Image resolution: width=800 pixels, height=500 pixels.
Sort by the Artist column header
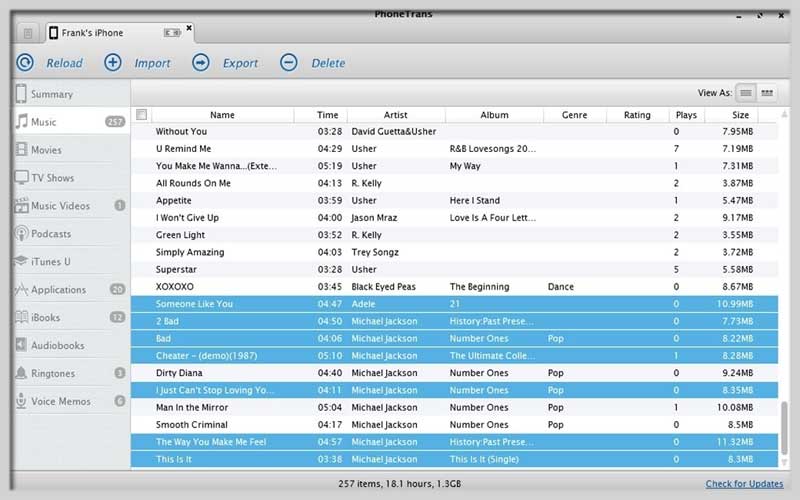395,115
